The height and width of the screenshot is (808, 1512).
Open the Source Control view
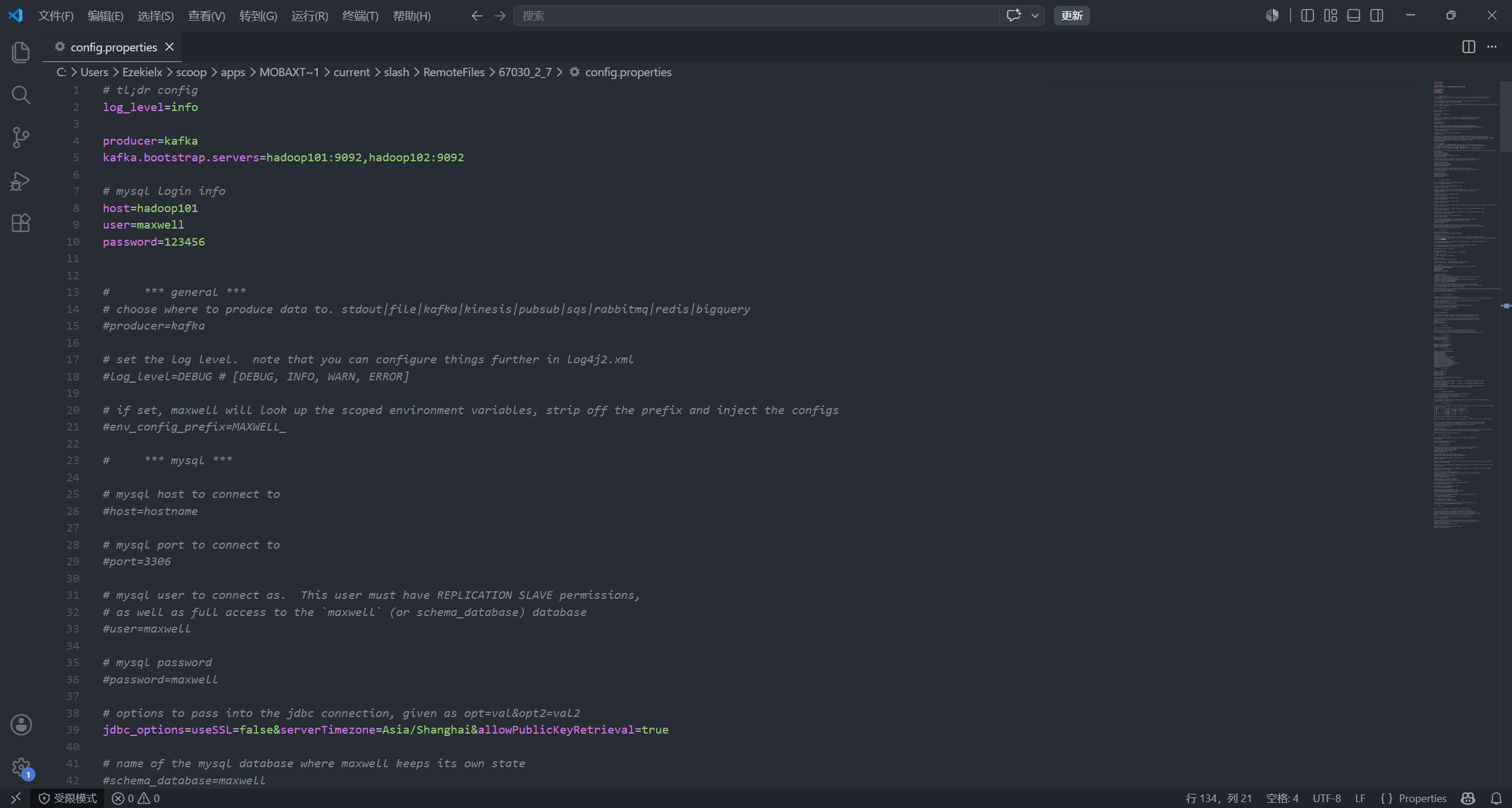click(21, 138)
